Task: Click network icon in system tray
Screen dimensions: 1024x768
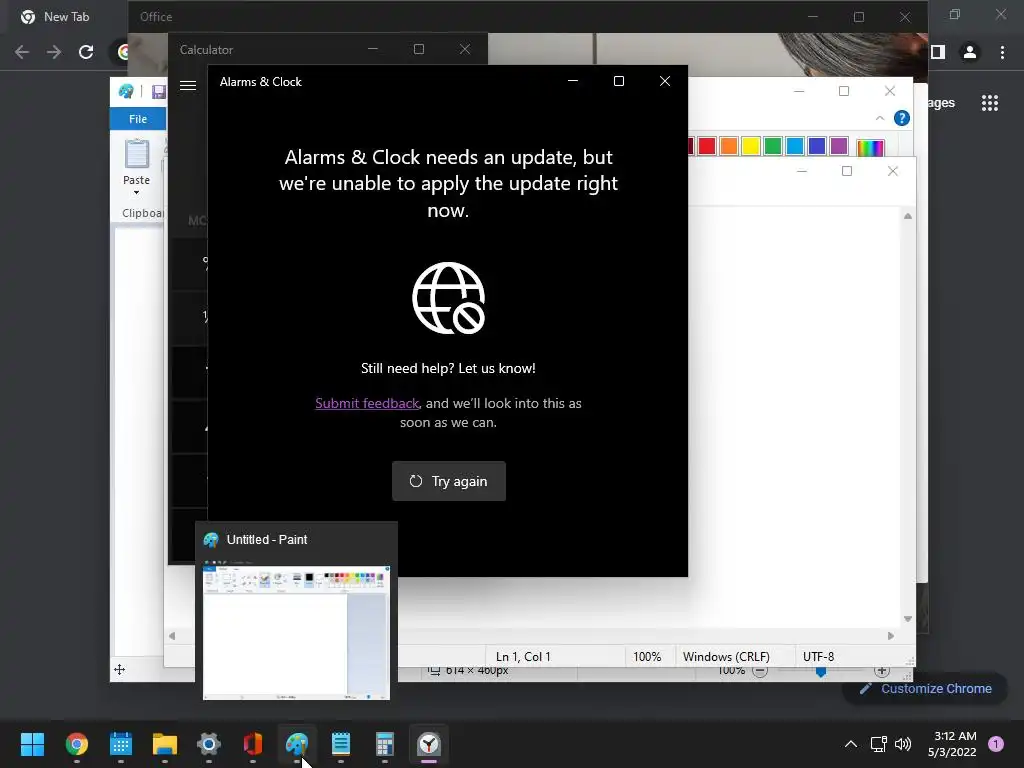Action: pos(878,744)
